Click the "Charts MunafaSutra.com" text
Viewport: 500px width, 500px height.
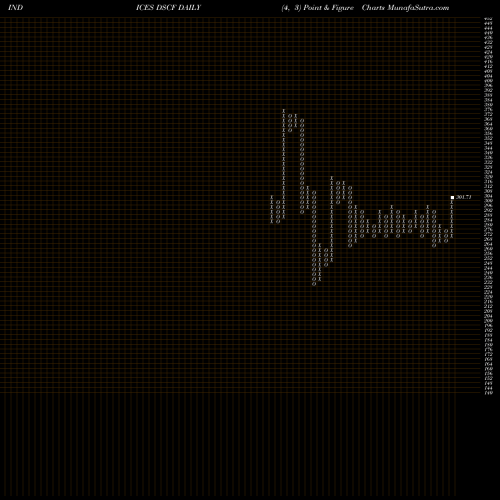[x=405, y=8]
